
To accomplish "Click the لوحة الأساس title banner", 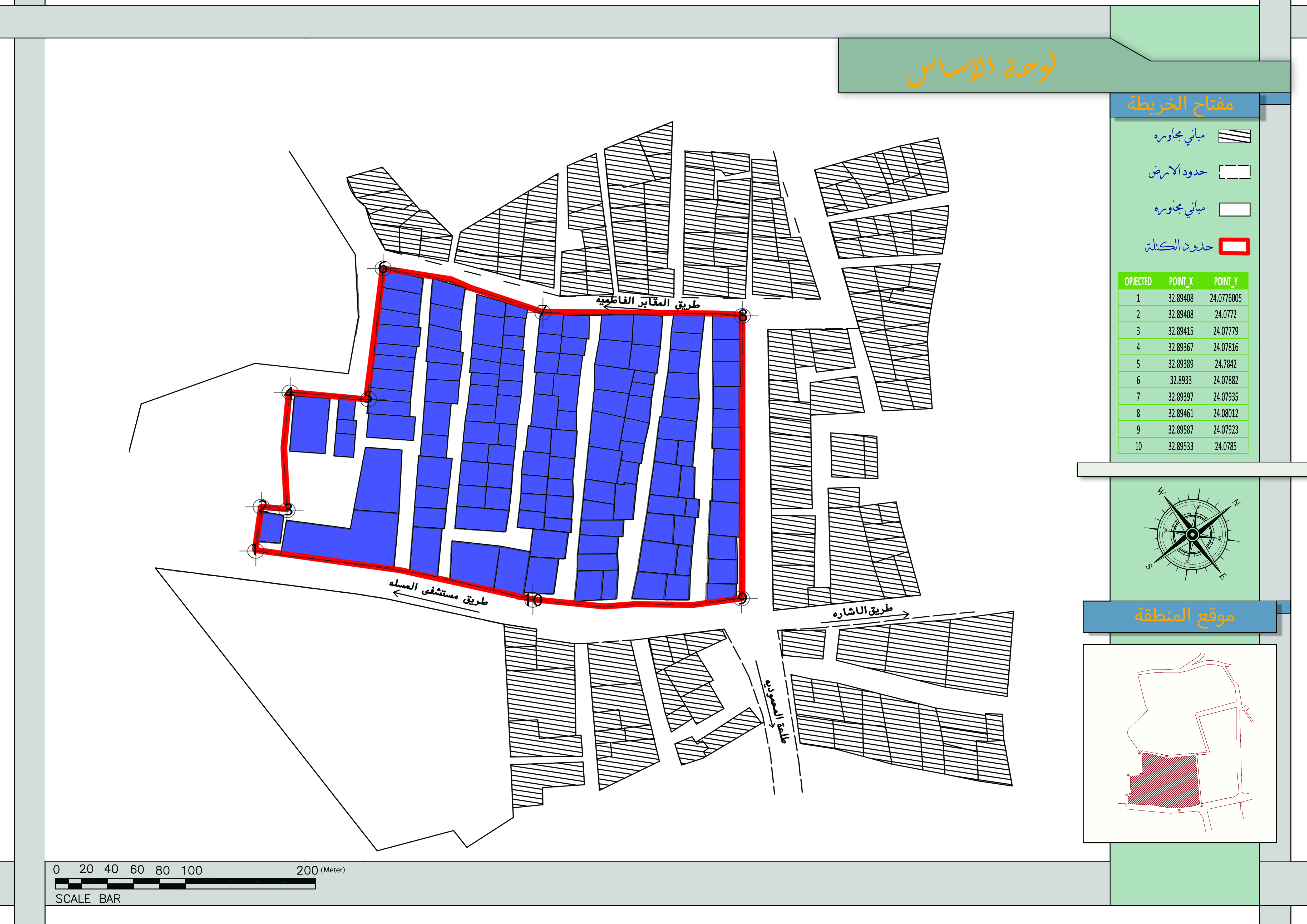I will [980, 70].
